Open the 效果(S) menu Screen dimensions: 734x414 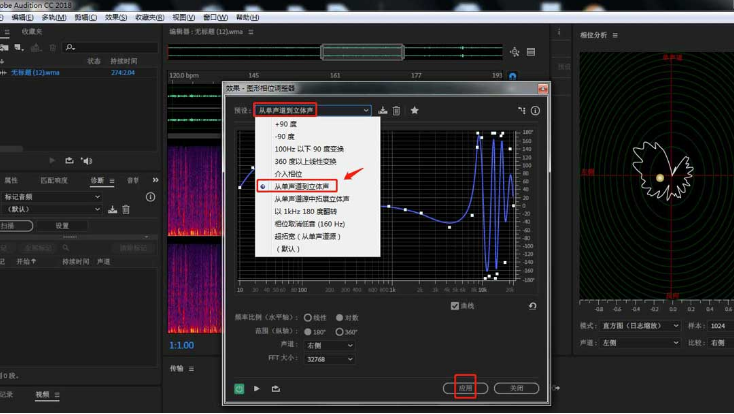point(116,17)
